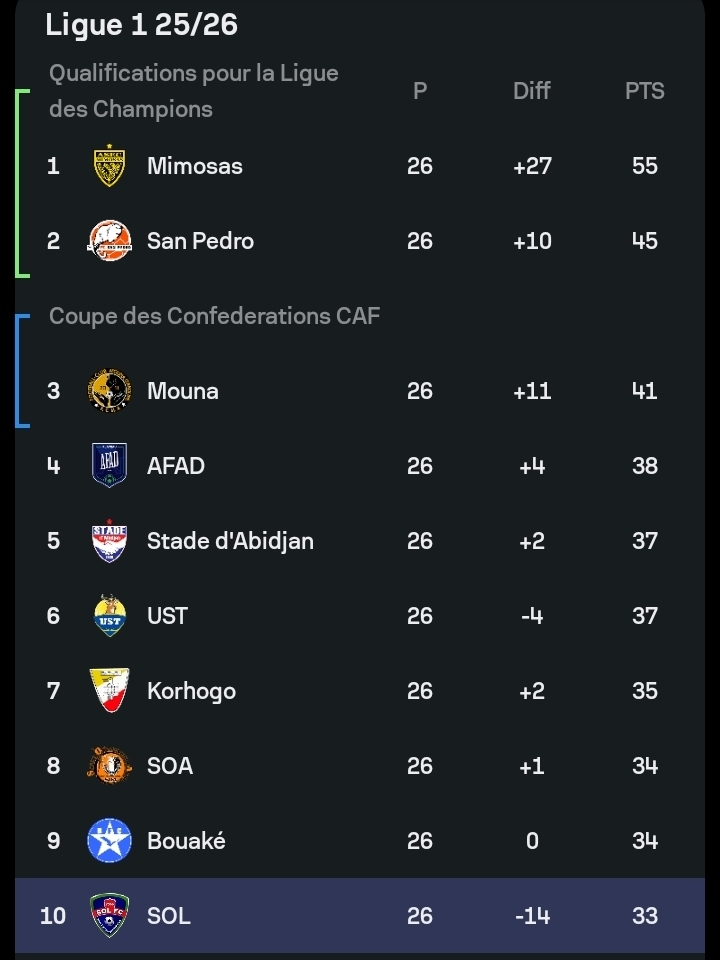
Task: Open the Mimosas team name link
Action: click(195, 166)
